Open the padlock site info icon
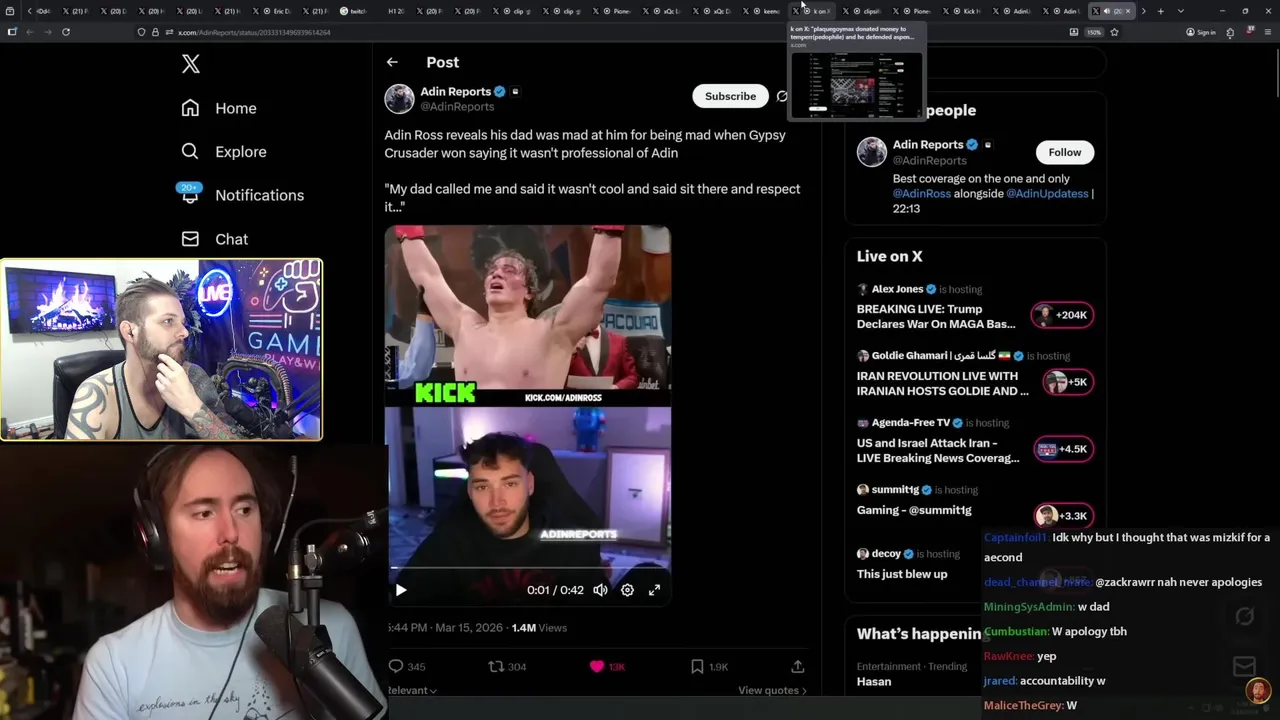1280x720 pixels. click(x=155, y=32)
